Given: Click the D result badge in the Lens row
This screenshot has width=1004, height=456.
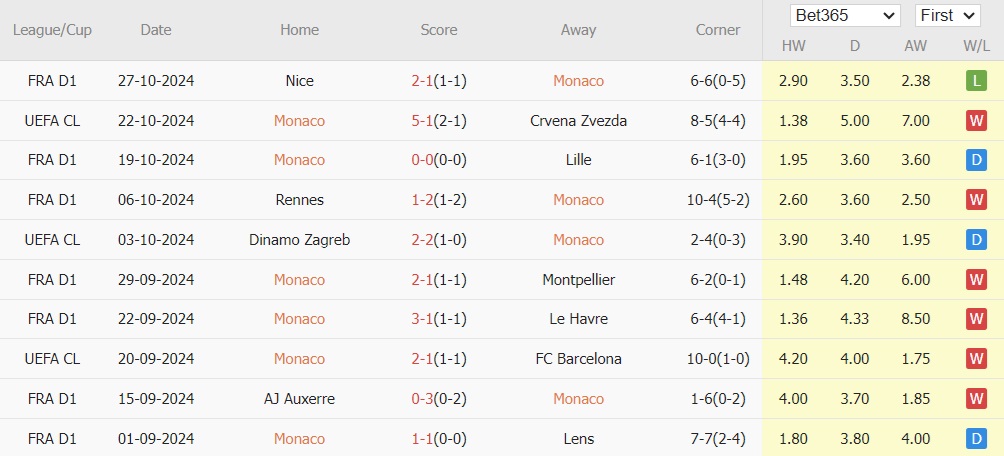Looking at the screenshot, I should point(976,439).
